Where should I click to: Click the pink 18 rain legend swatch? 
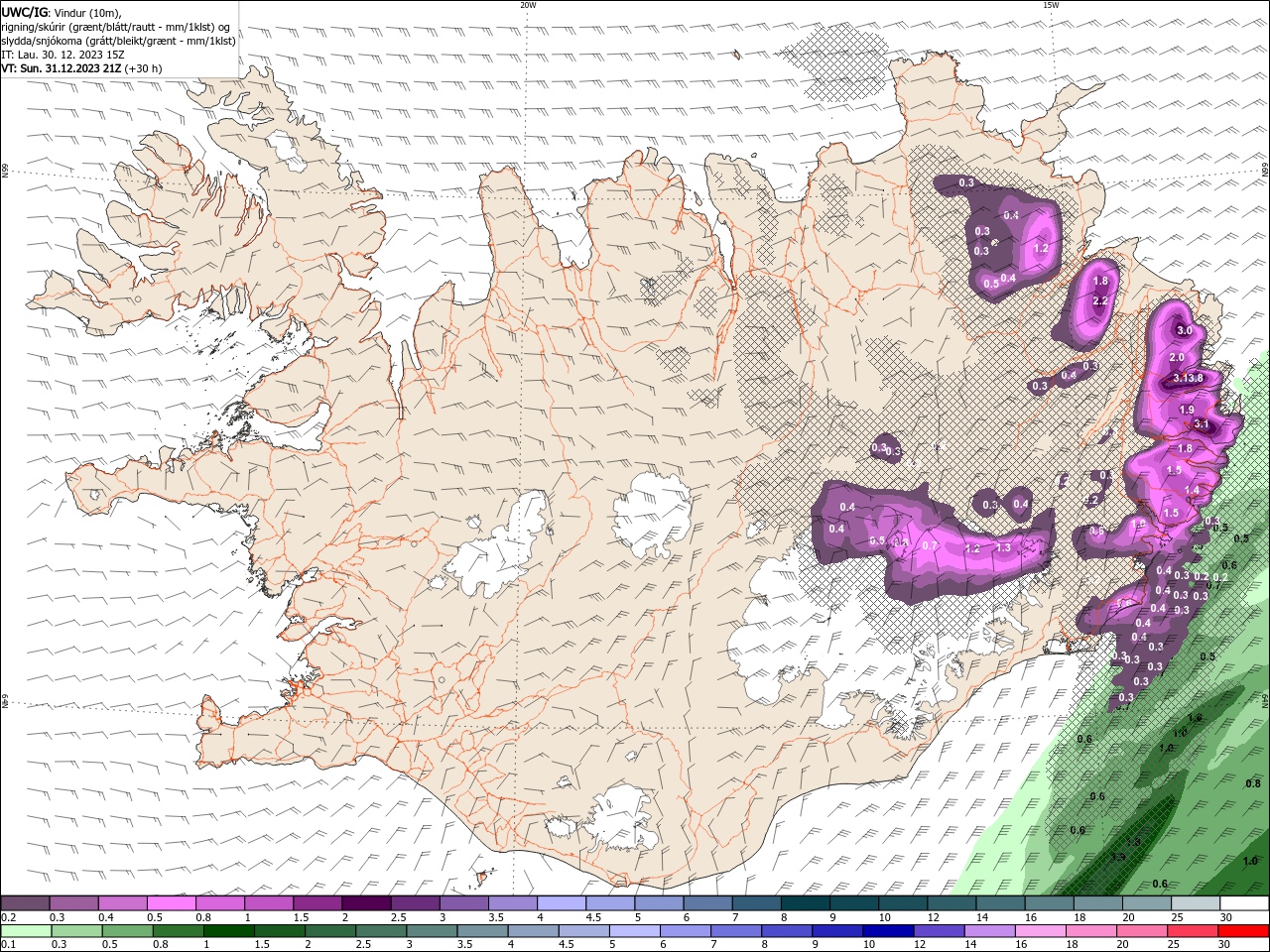pyautogui.click(x=1091, y=931)
